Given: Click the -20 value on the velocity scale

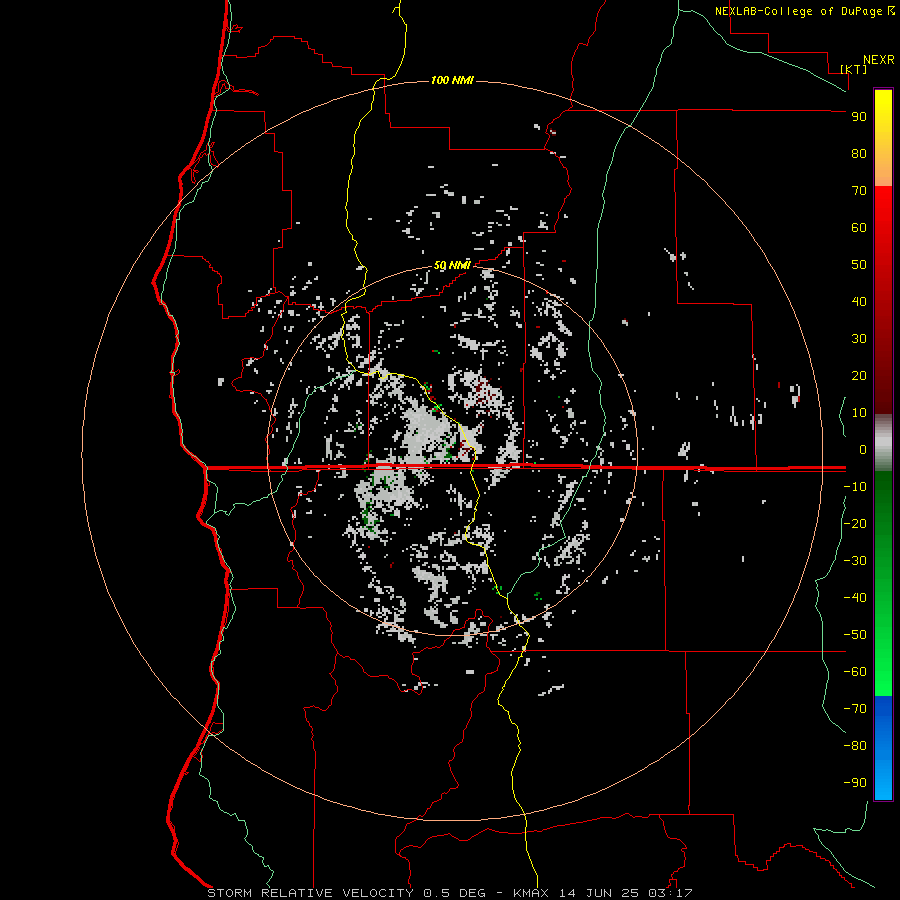Looking at the screenshot, I should tap(855, 524).
